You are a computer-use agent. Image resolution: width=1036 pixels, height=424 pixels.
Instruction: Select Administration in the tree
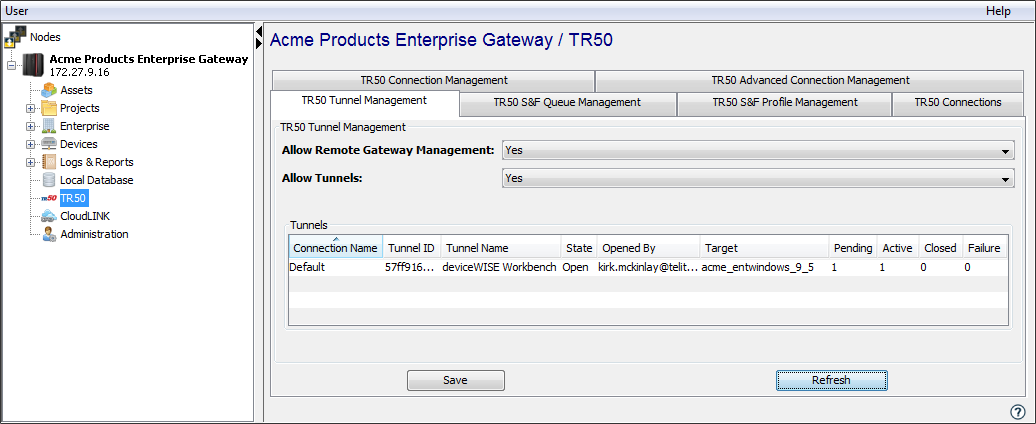94,234
